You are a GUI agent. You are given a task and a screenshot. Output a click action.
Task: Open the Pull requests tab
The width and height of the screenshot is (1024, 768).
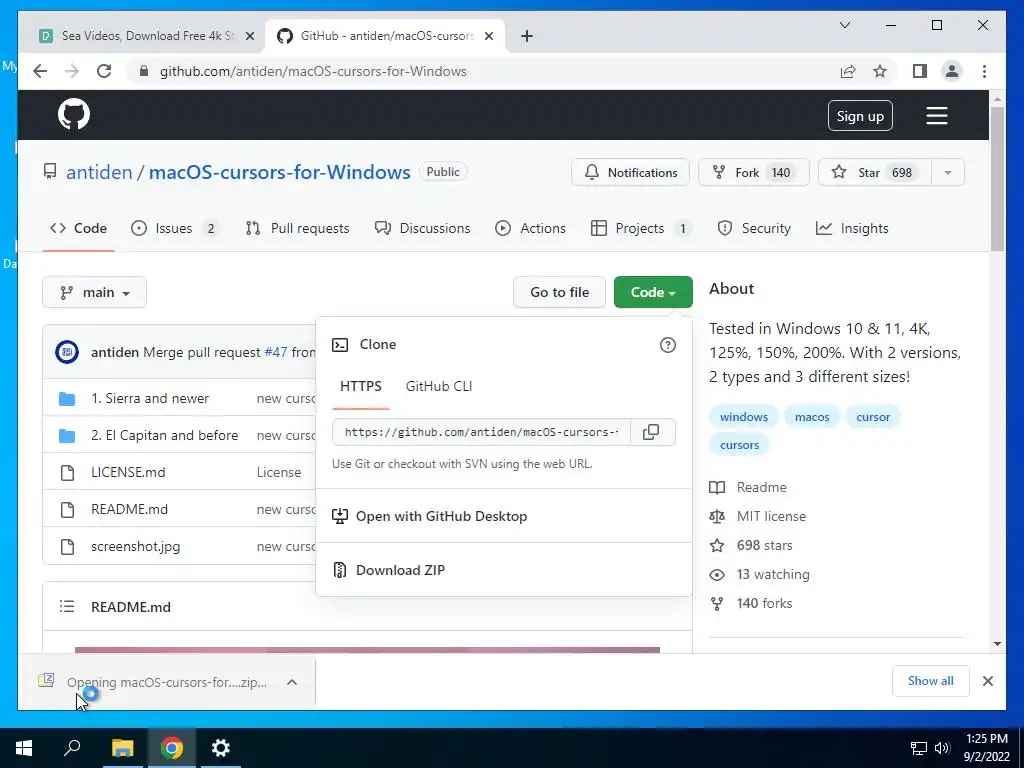298,228
